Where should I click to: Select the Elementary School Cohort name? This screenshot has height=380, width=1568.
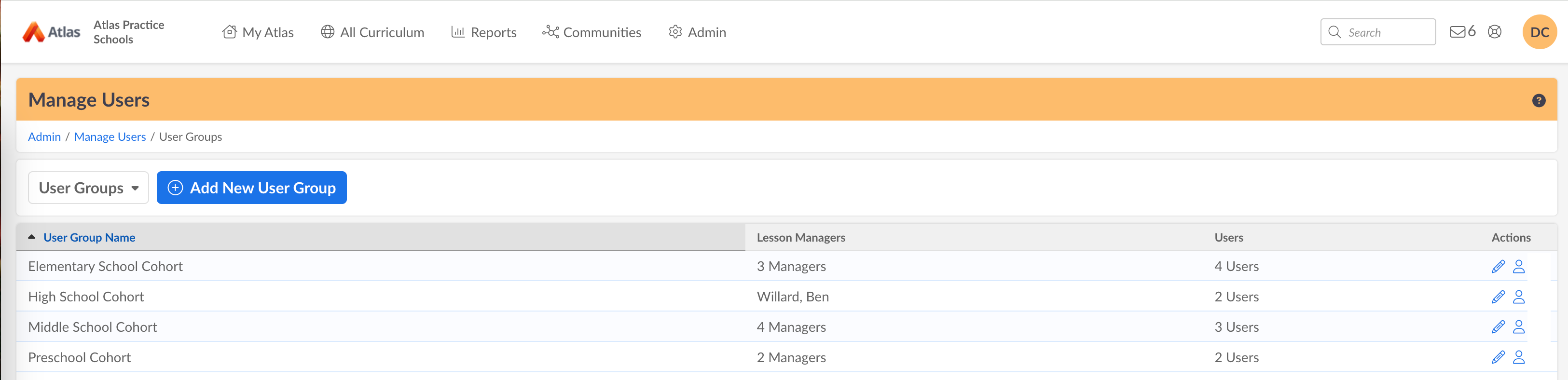105,266
